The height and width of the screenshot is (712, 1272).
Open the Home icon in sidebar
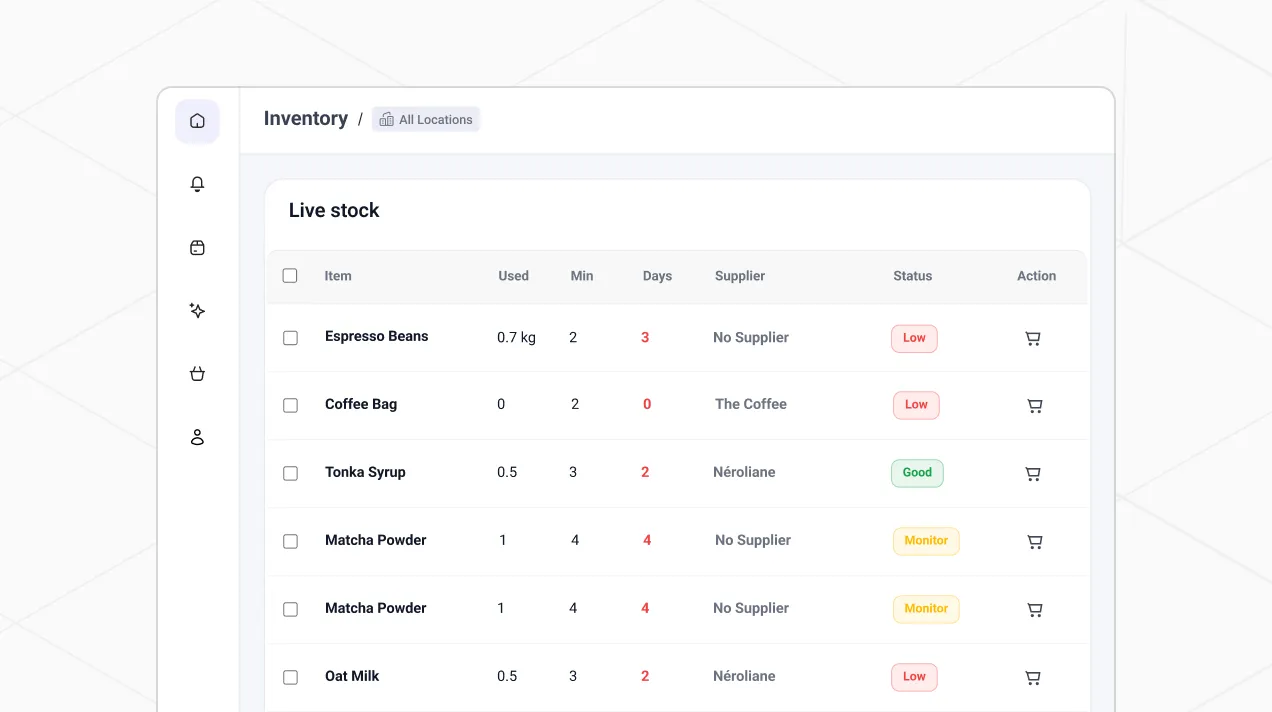tap(197, 121)
